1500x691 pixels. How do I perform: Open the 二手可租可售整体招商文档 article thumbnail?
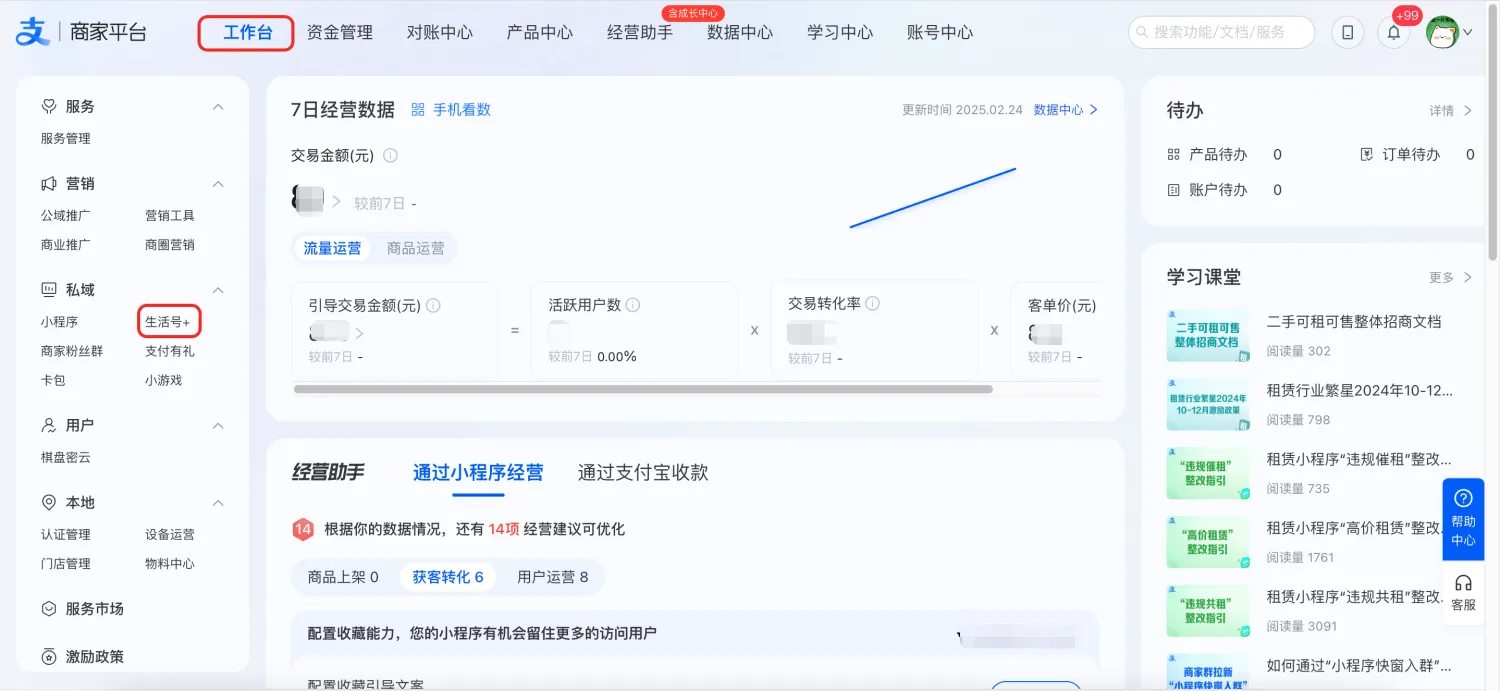(1208, 335)
